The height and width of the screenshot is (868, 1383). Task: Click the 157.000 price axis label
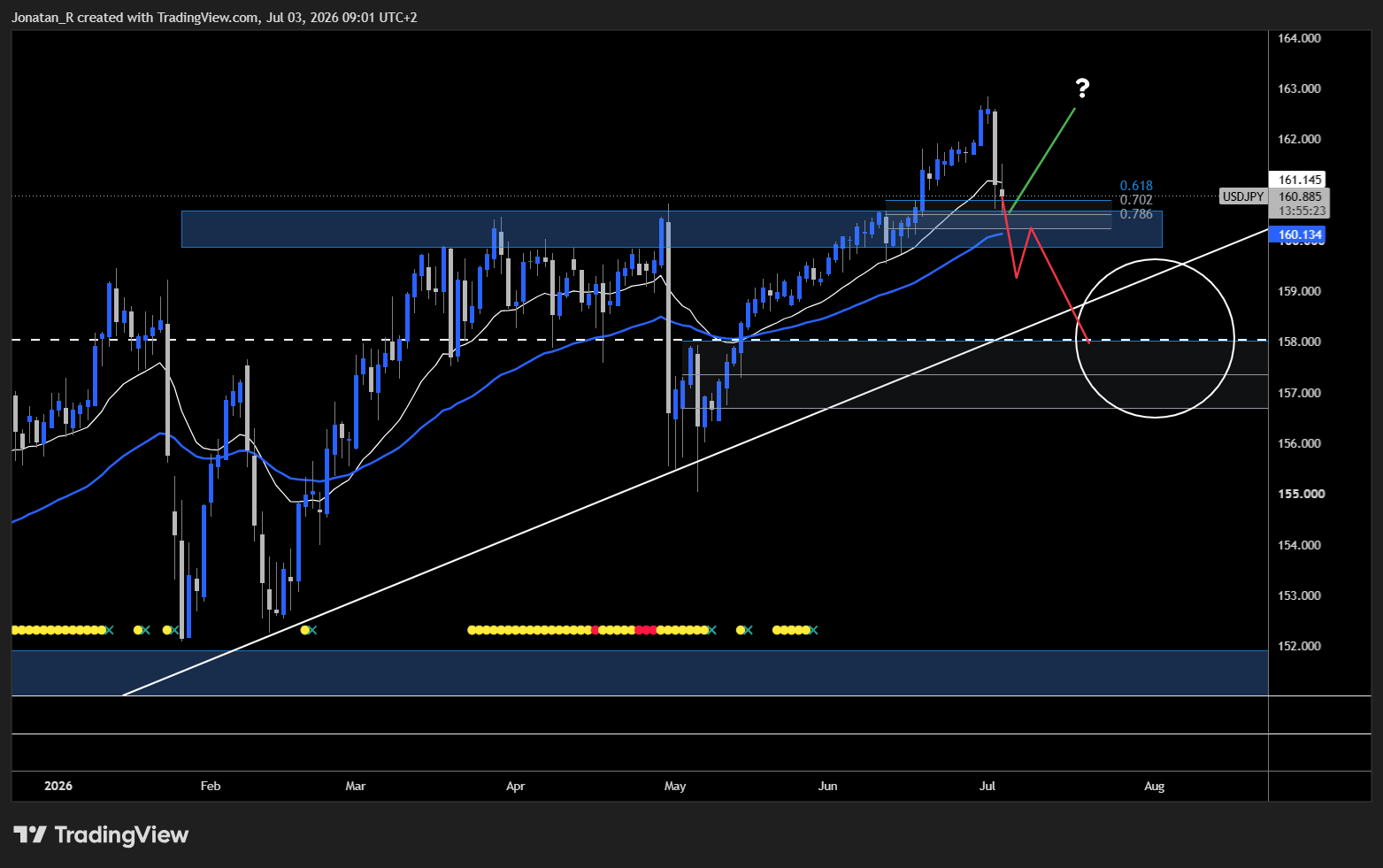1299,393
